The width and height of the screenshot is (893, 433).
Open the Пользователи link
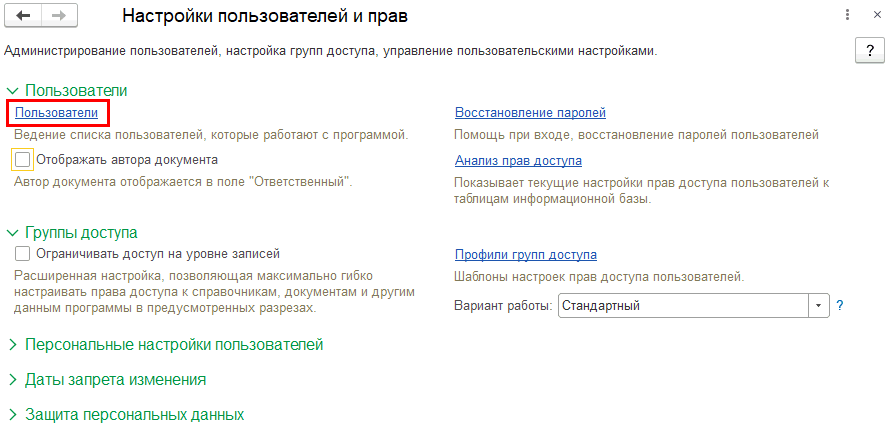(x=56, y=113)
